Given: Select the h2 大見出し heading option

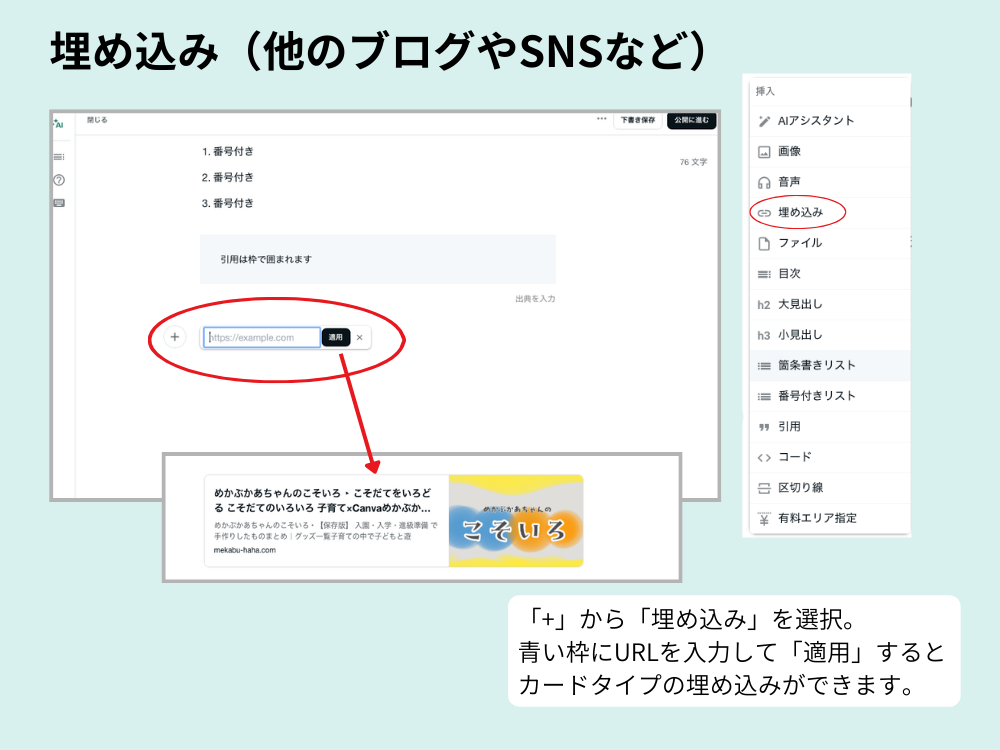Looking at the screenshot, I should click(763, 304).
